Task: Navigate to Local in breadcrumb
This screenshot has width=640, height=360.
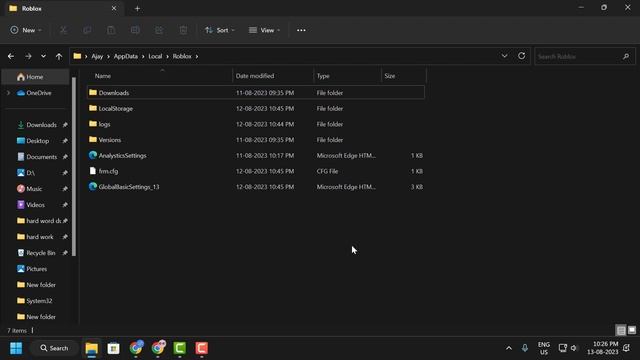Action: coord(155,56)
